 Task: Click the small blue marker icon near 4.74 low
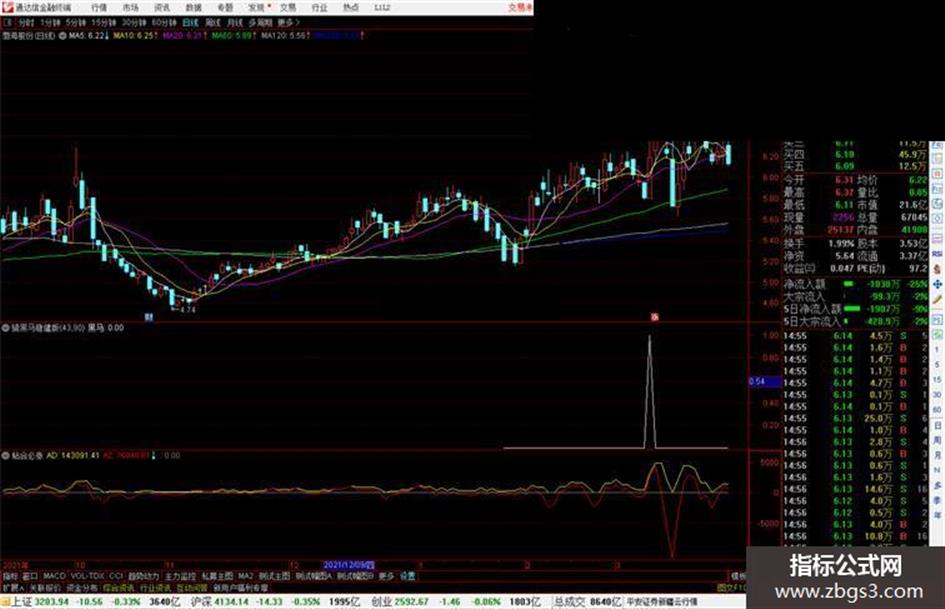tap(148, 317)
